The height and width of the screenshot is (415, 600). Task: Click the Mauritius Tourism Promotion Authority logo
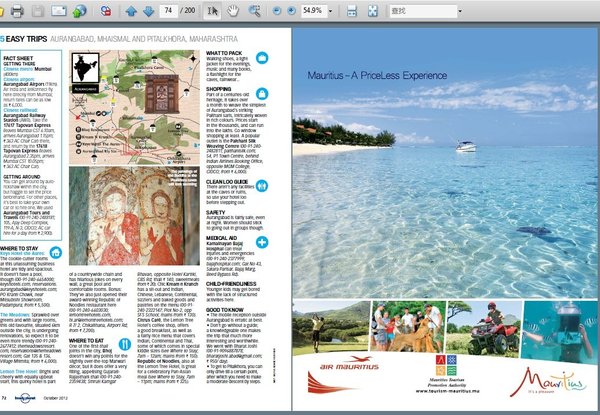(x=446, y=370)
